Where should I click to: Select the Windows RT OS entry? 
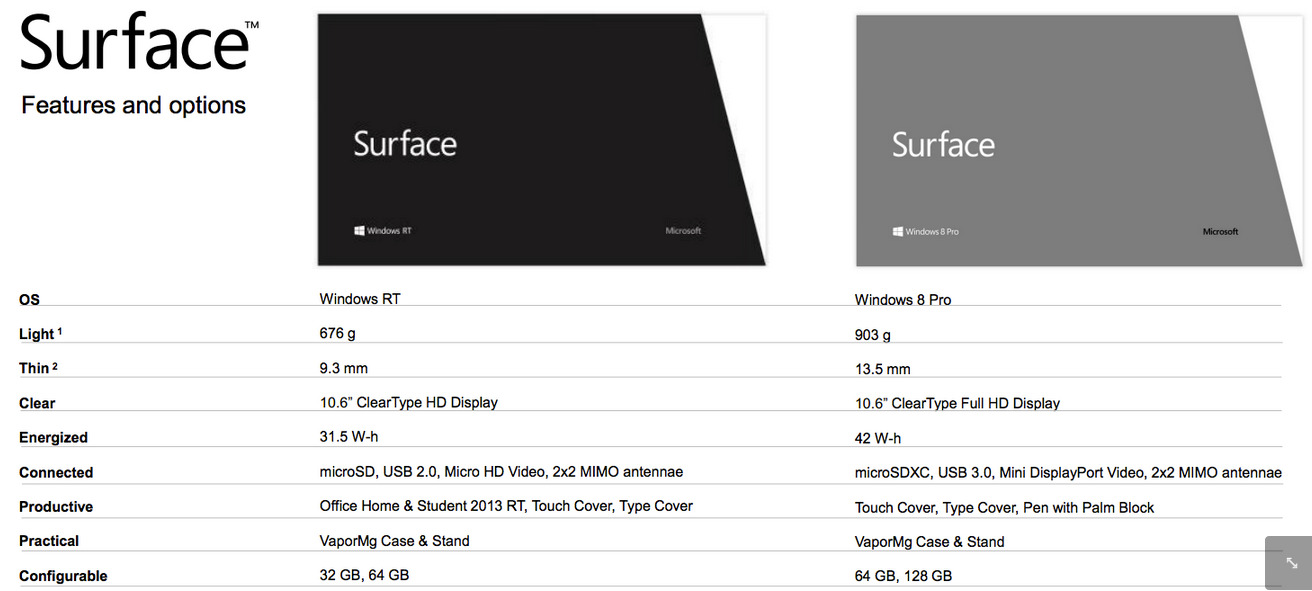pos(360,298)
